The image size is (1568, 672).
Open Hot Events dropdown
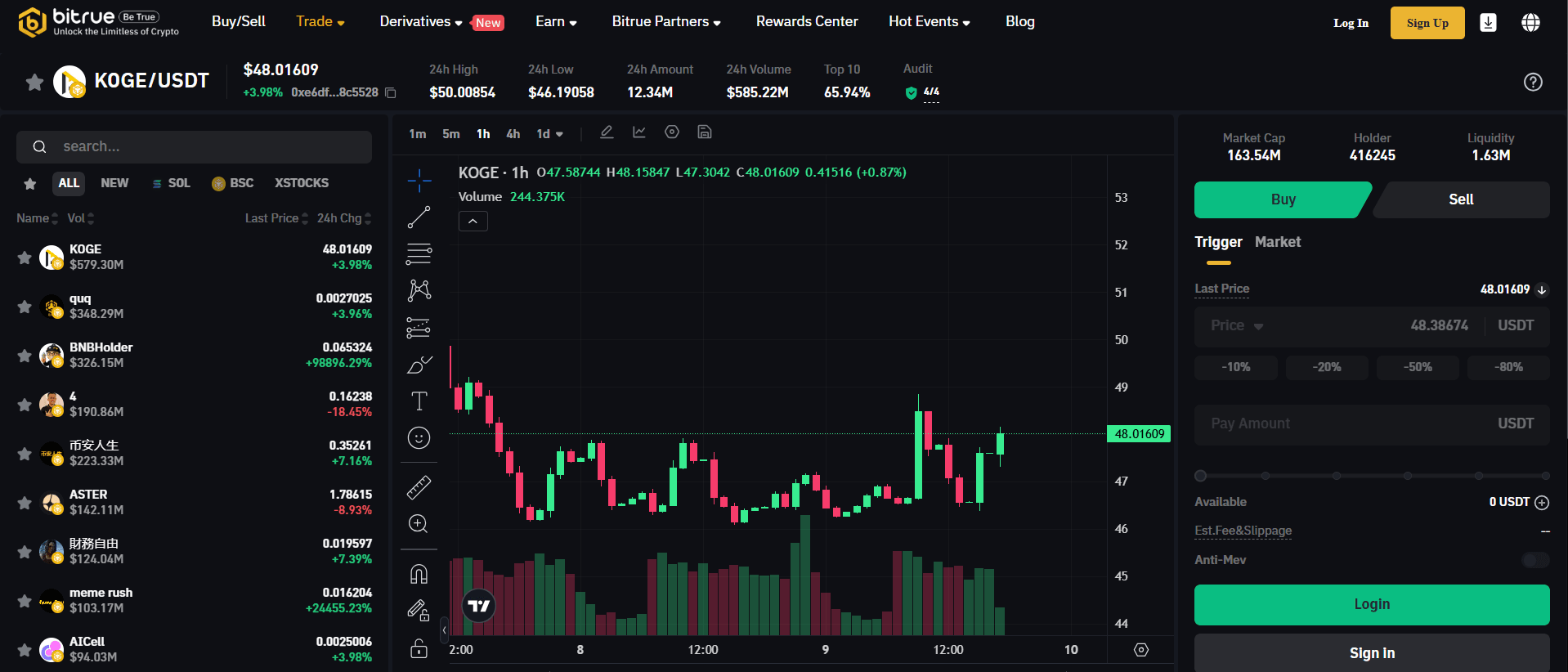930,21
